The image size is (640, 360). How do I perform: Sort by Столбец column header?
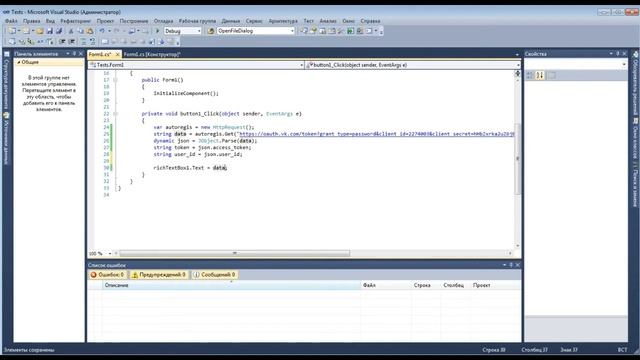tap(456, 285)
